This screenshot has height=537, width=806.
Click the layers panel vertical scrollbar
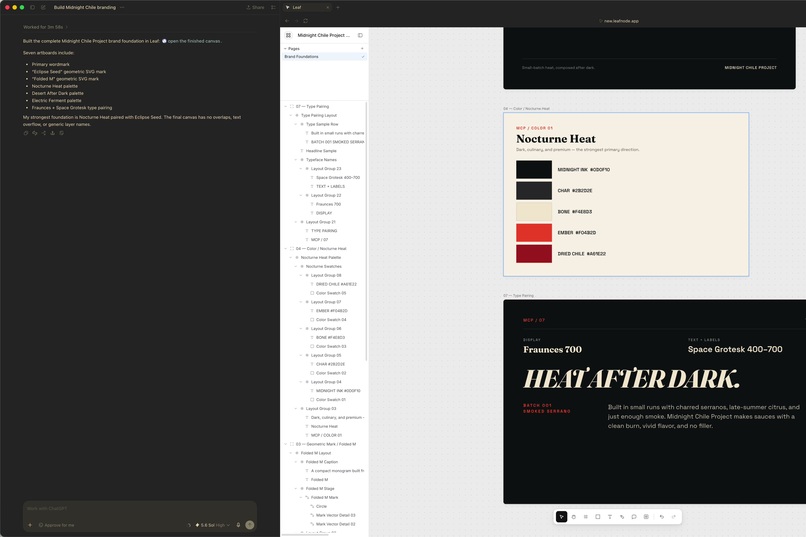click(x=367, y=231)
